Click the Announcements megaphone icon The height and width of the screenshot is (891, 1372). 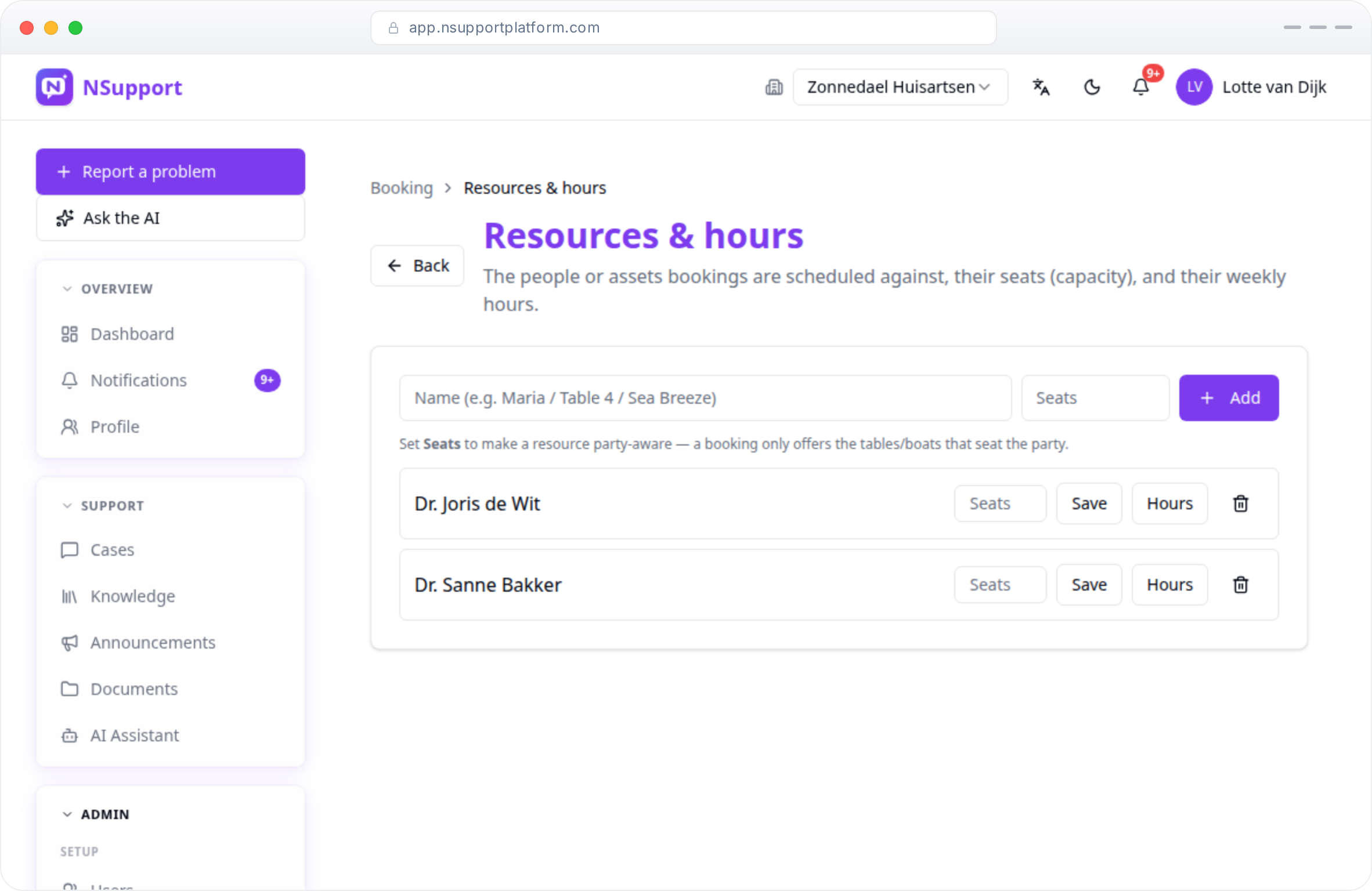[70, 643]
